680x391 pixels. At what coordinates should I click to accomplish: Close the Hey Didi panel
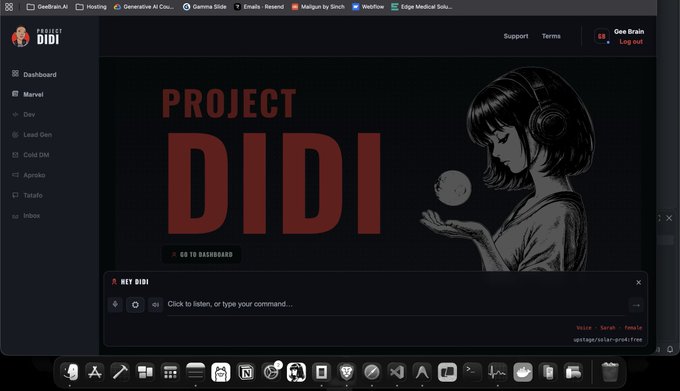point(638,282)
